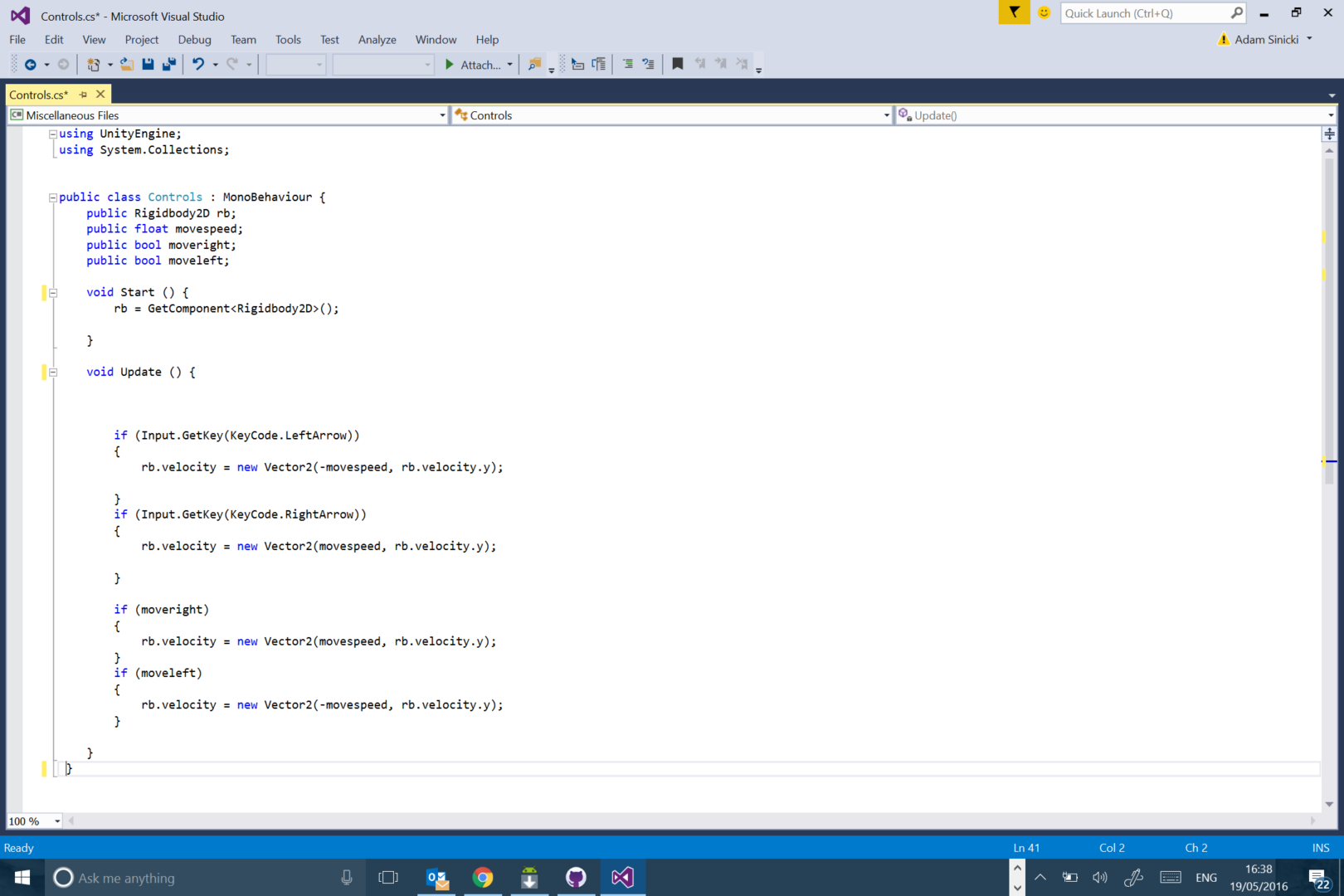This screenshot has height=896, width=1344.
Task: Open the Analyze menu
Action: pyautogui.click(x=377, y=40)
